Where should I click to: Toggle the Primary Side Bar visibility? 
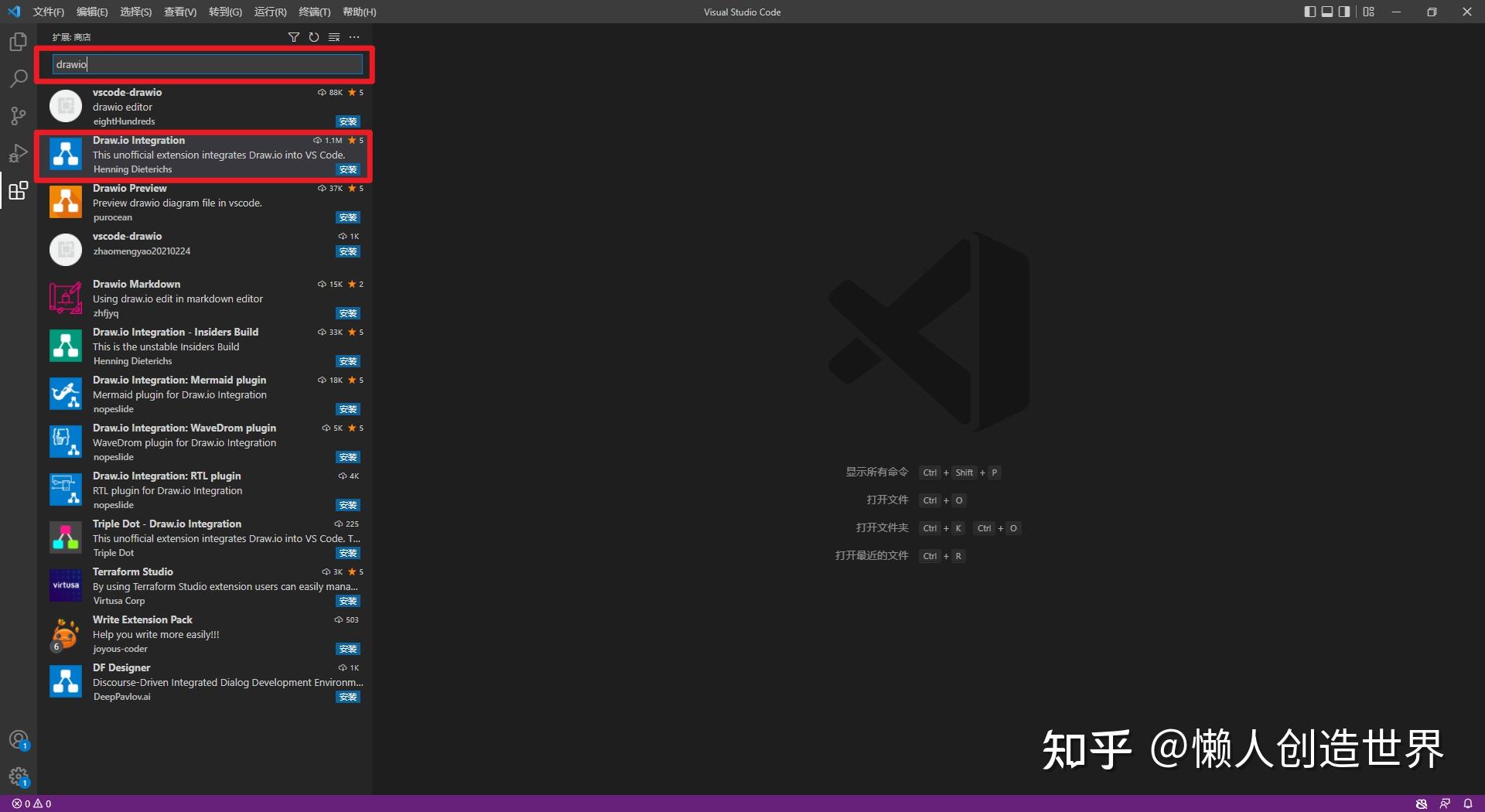(x=1309, y=12)
